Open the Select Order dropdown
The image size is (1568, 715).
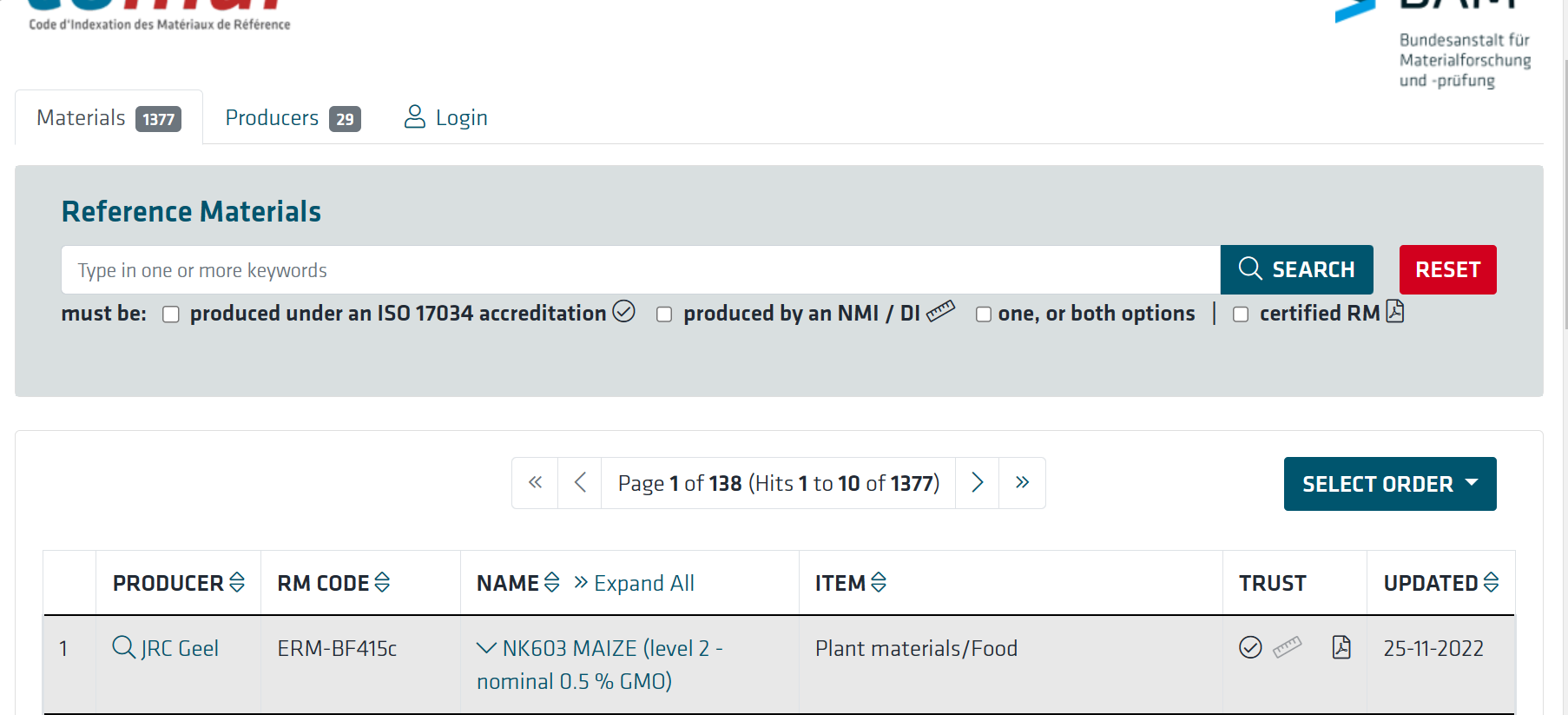coord(1389,484)
